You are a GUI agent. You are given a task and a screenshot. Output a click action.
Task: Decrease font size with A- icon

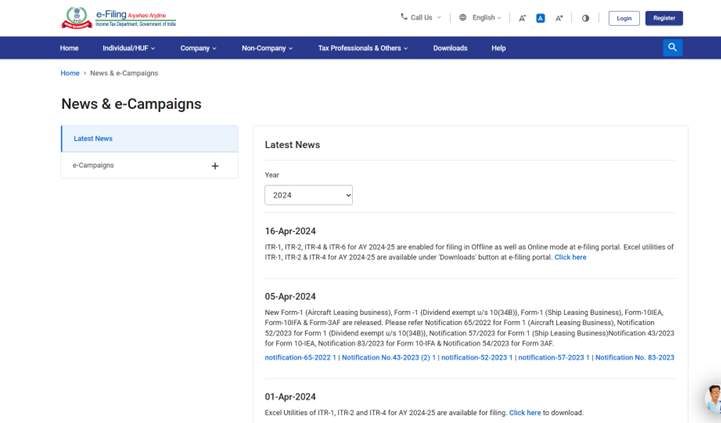point(522,18)
